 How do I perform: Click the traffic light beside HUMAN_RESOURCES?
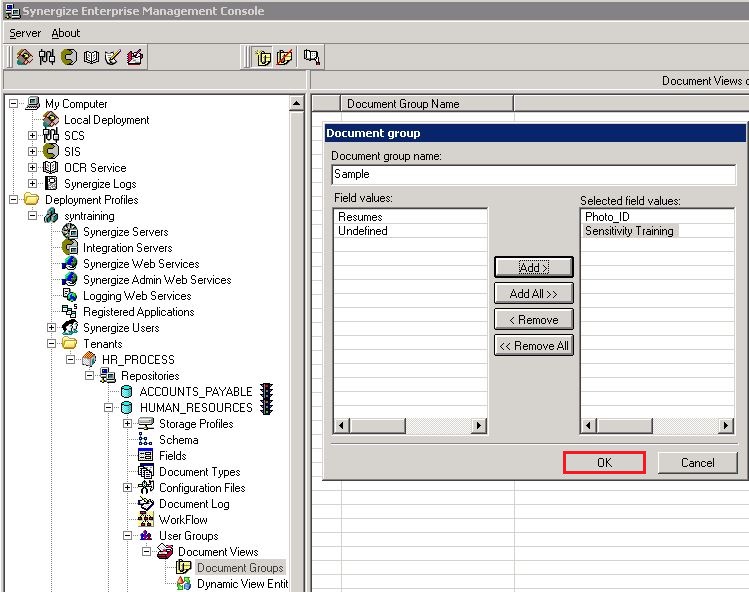(267, 407)
